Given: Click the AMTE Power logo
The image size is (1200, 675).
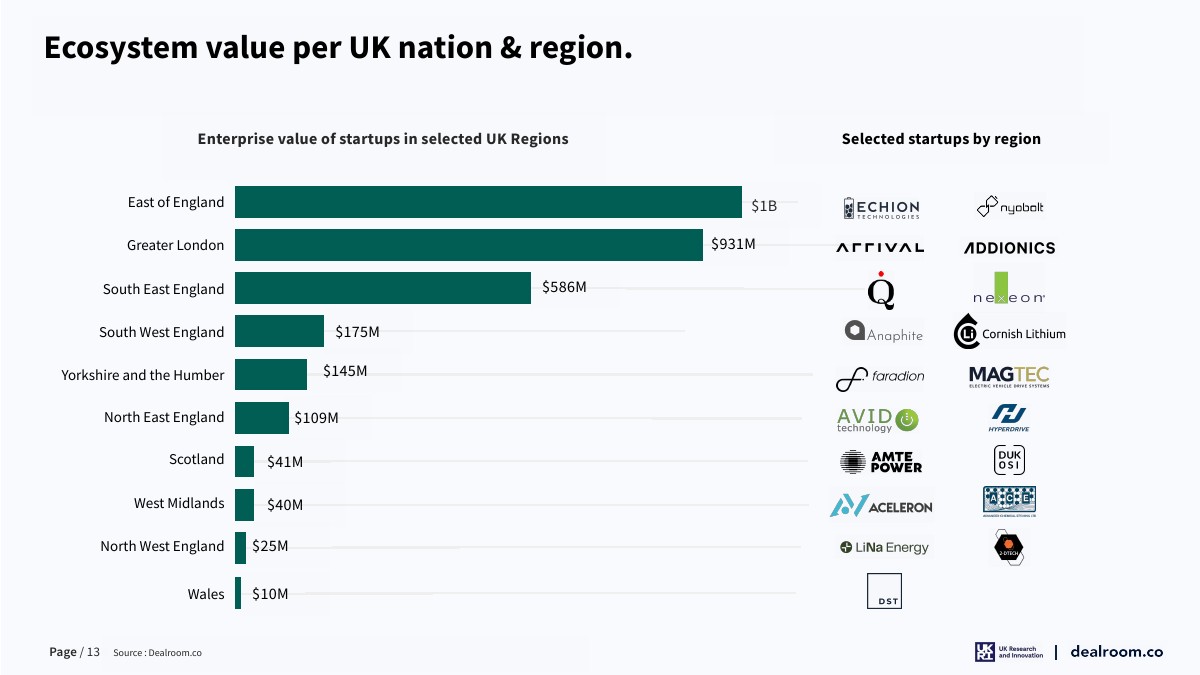Looking at the screenshot, I should pos(881,462).
